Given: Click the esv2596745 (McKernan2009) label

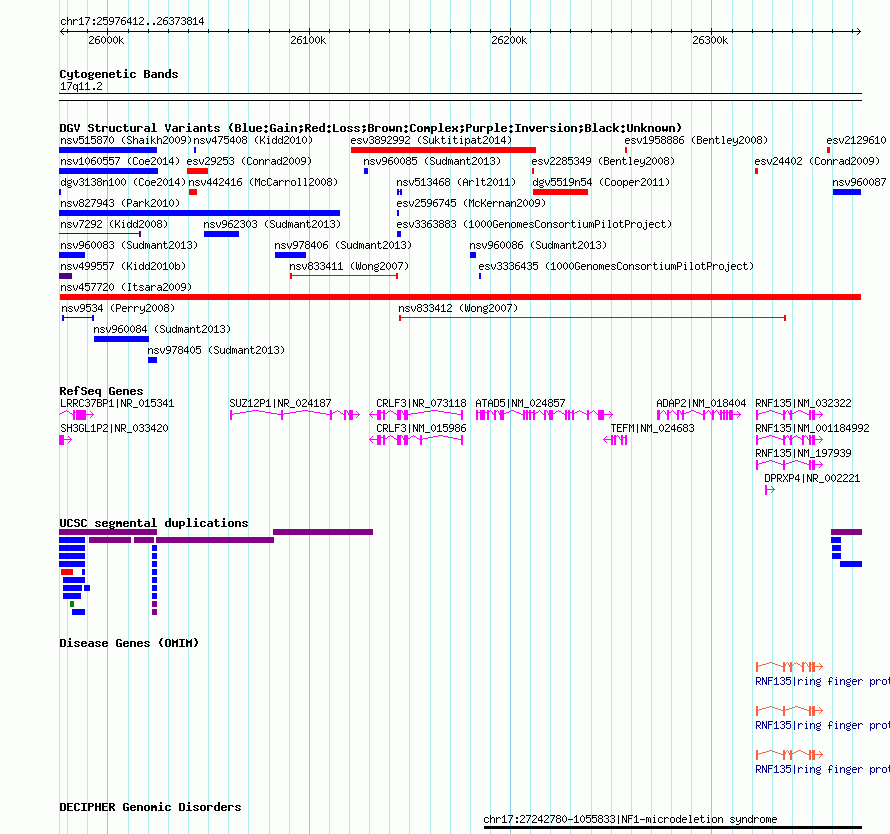Looking at the screenshot, I should 471,203.
